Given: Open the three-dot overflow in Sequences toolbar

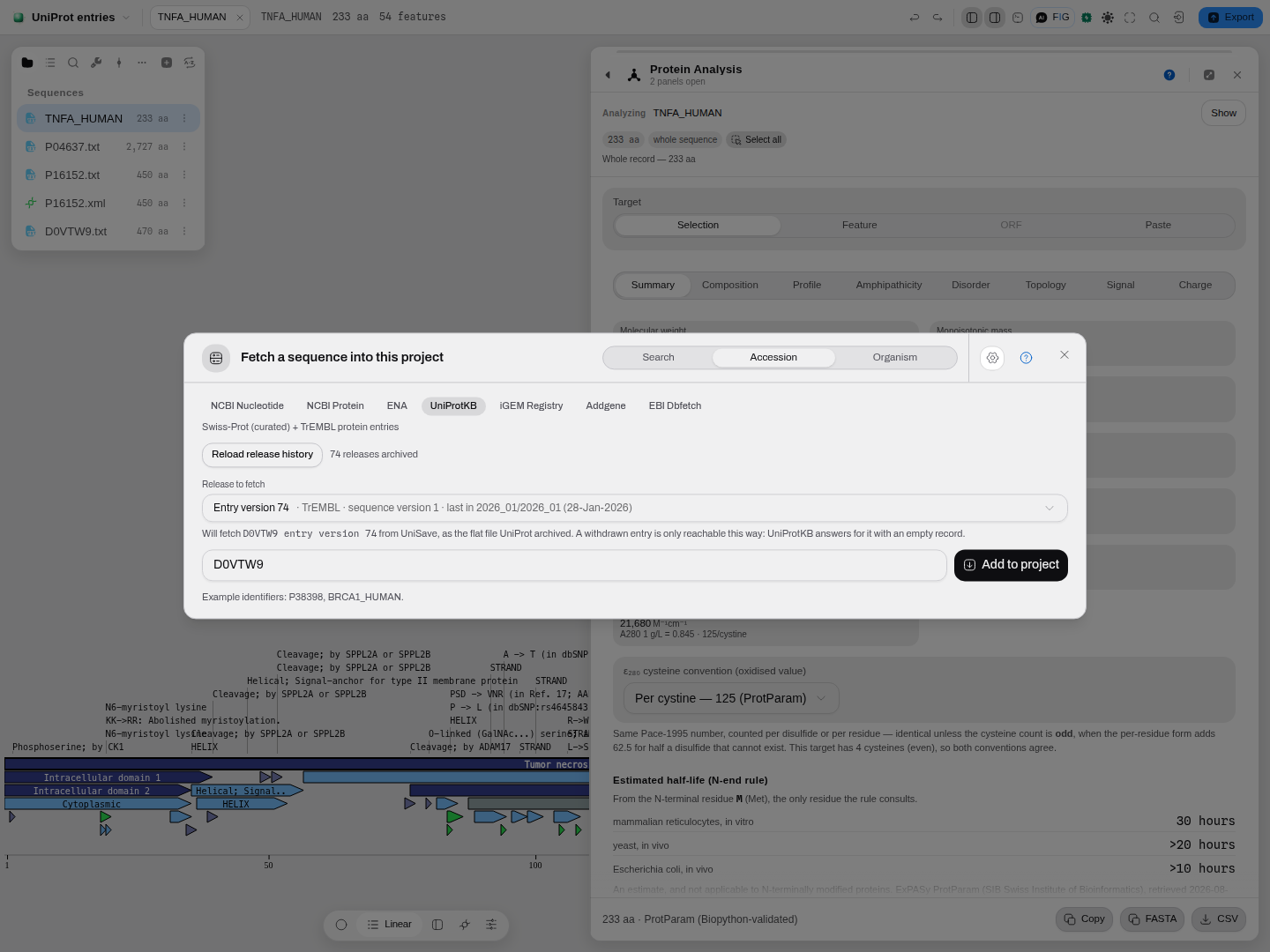Looking at the screenshot, I should [142, 63].
